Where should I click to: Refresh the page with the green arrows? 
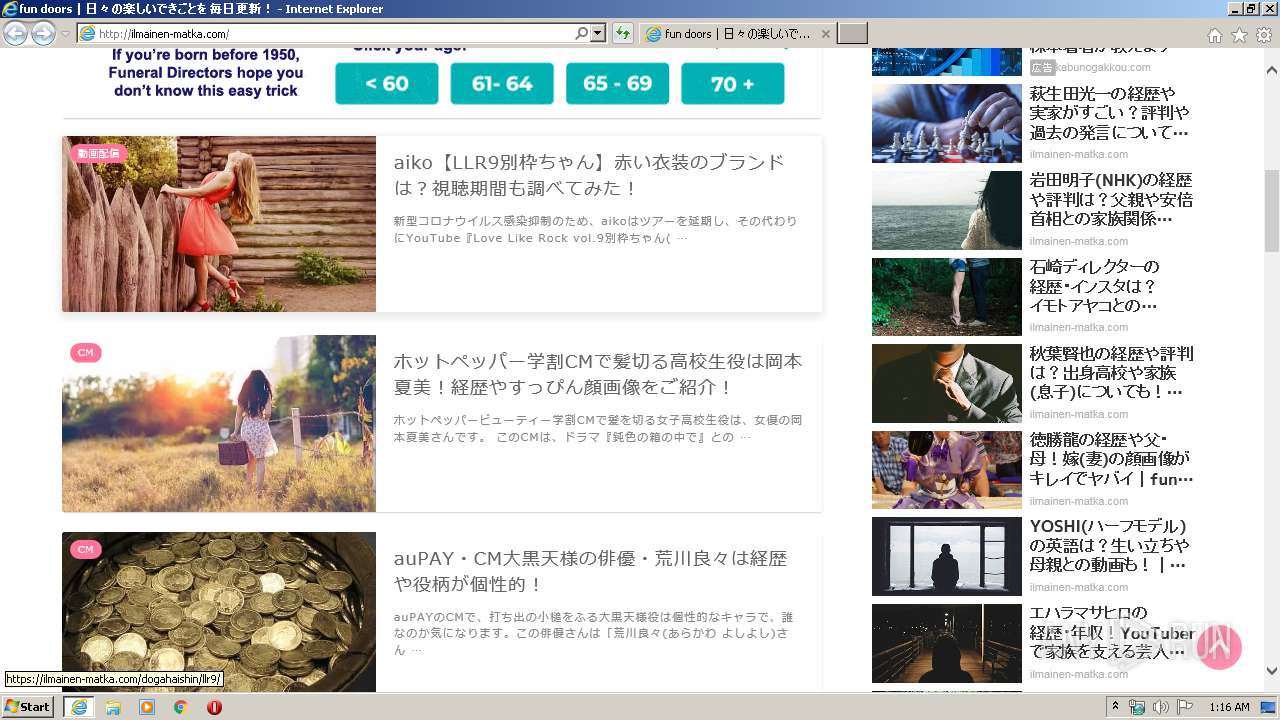point(623,33)
